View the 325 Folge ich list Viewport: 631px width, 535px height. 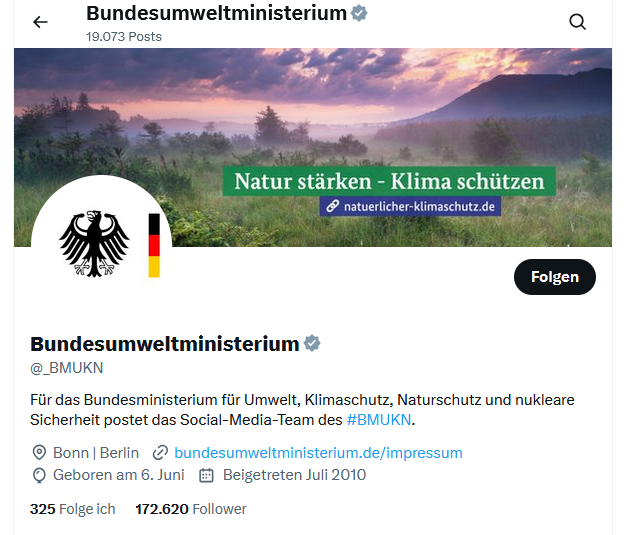[73, 509]
